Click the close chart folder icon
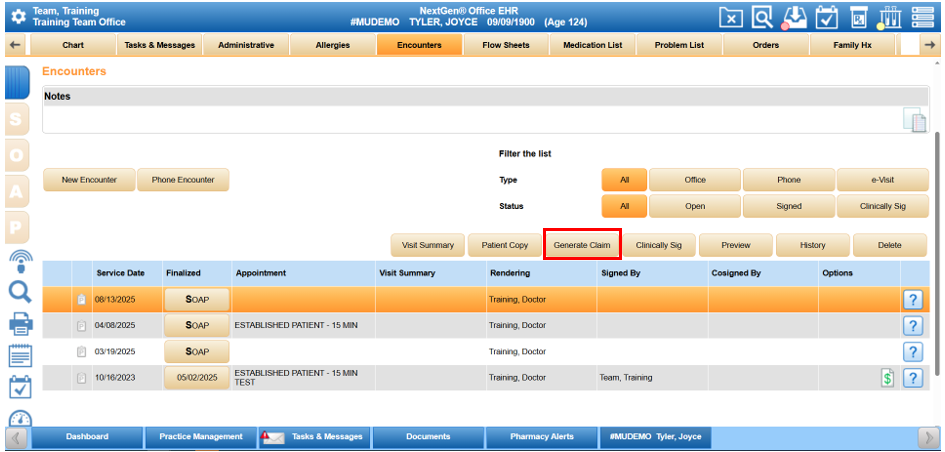This screenshot has height=452, width=945. click(x=732, y=17)
